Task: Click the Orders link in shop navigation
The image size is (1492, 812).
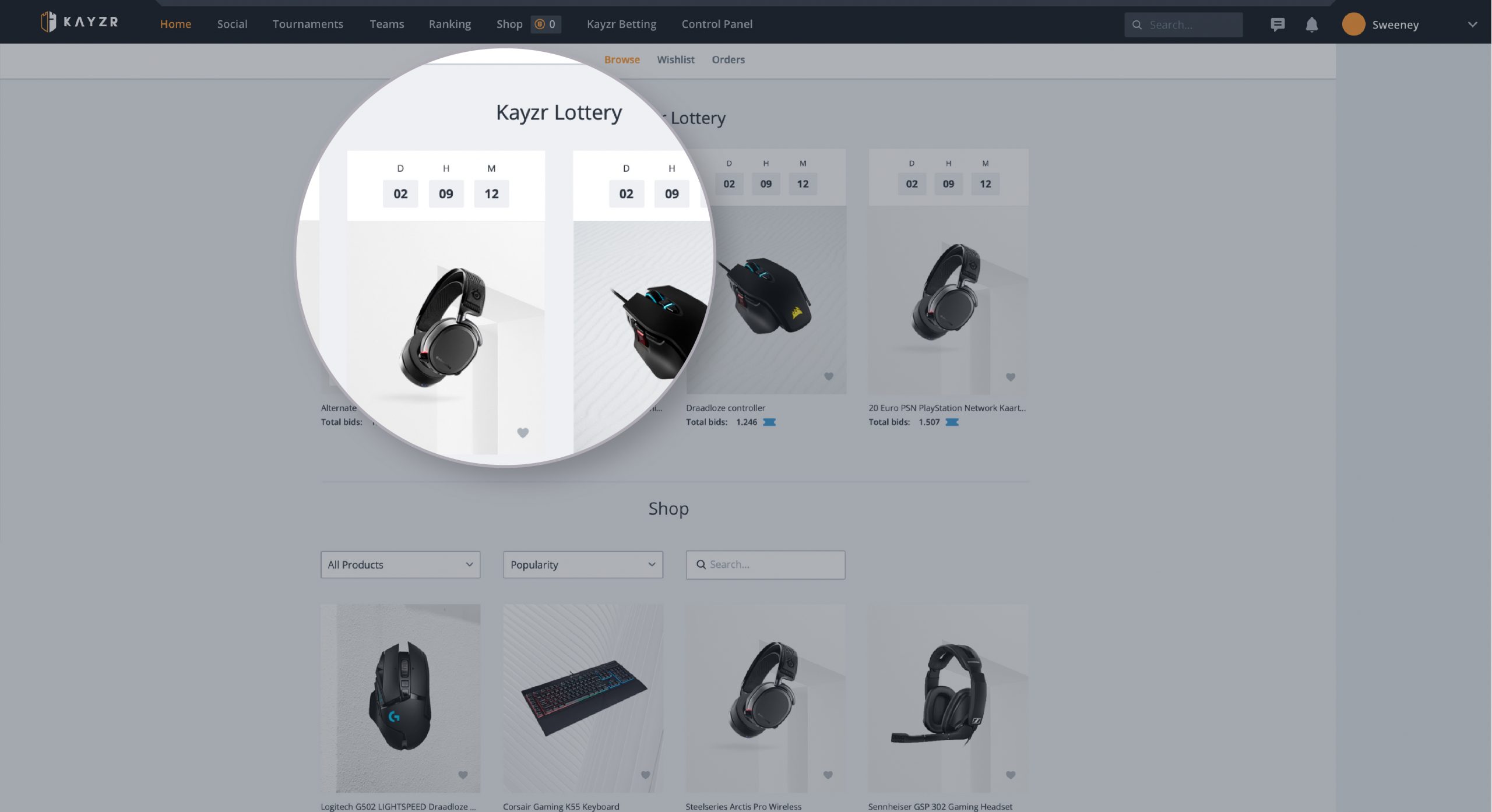Action: coord(727,60)
